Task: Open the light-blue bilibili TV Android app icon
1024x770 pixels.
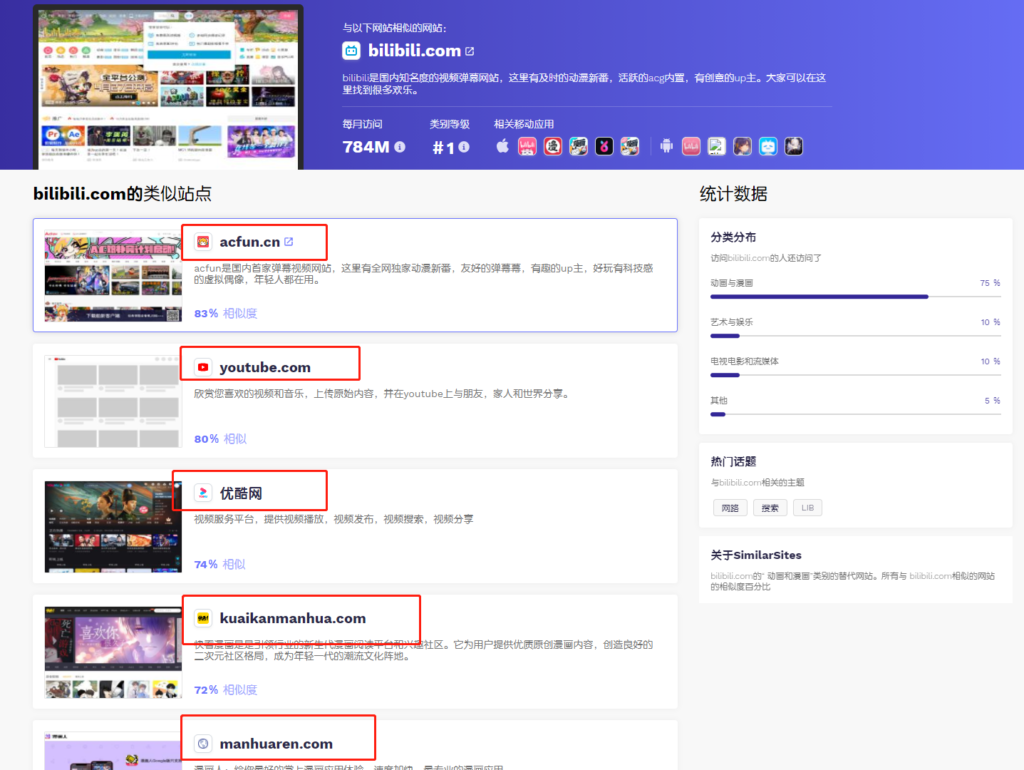Action: point(768,146)
